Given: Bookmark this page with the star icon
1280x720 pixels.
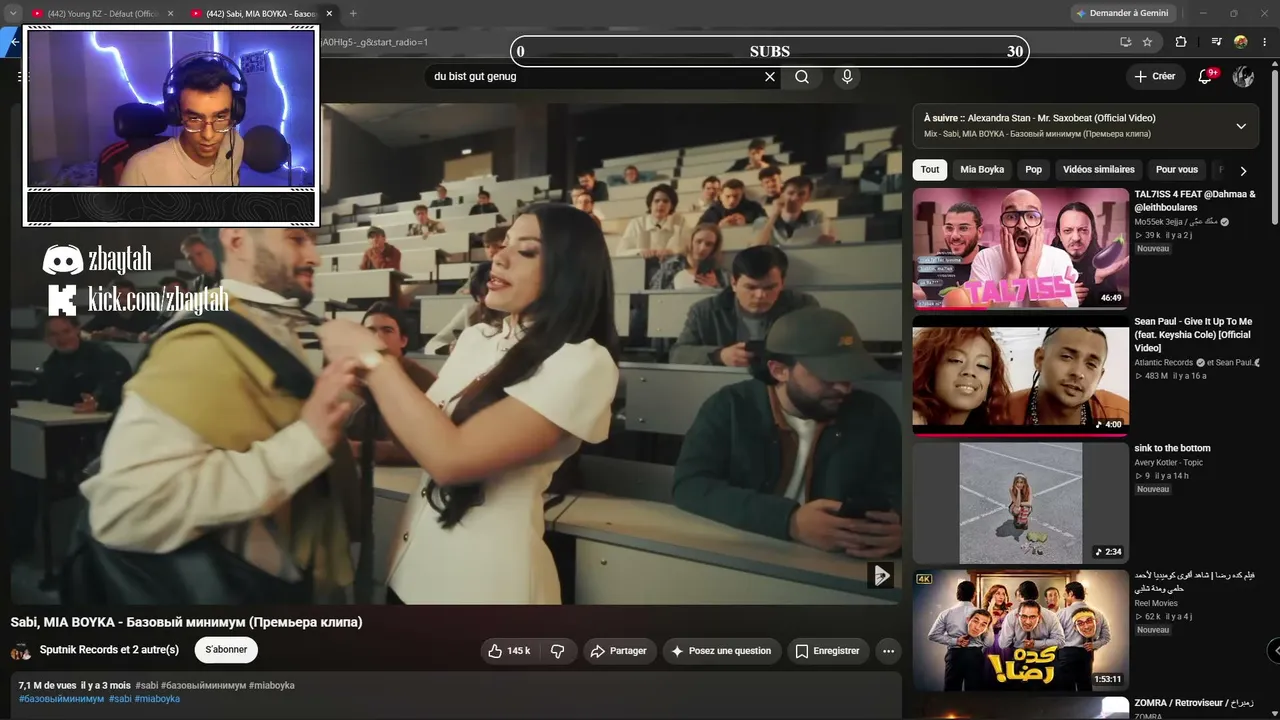Looking at the screenshot, I should point(1148,42).
